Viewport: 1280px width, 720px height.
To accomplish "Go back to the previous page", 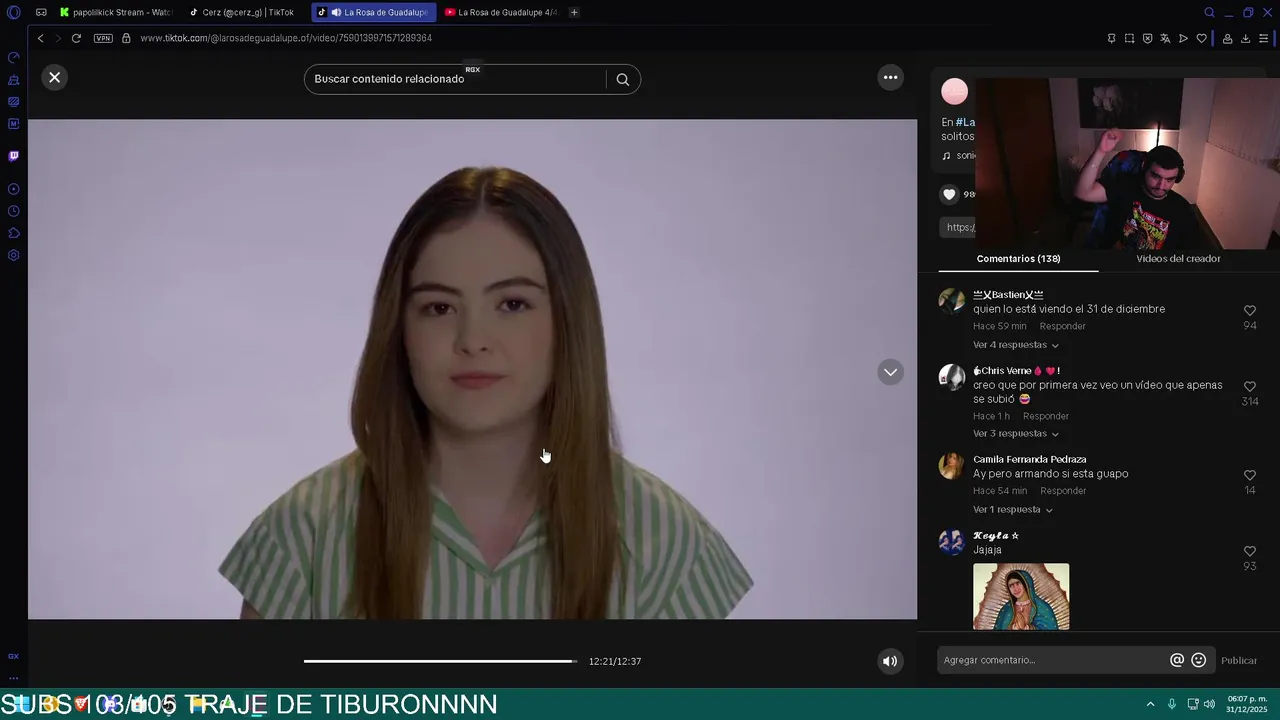I will (41, 38).
